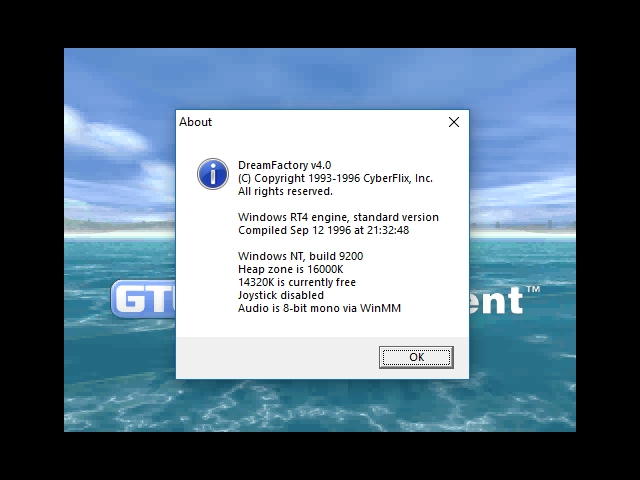Click 'Windows RT4 engine, standard version' line

tap(338, 217)
